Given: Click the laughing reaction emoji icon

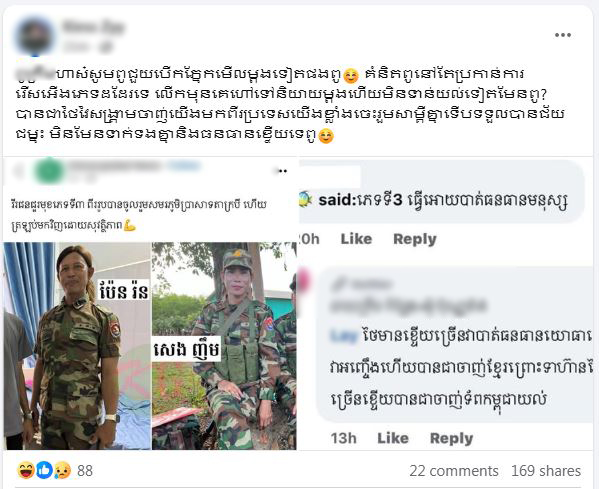Looking at the screenshot, I should pyautogui.click(x=26, y=470).
